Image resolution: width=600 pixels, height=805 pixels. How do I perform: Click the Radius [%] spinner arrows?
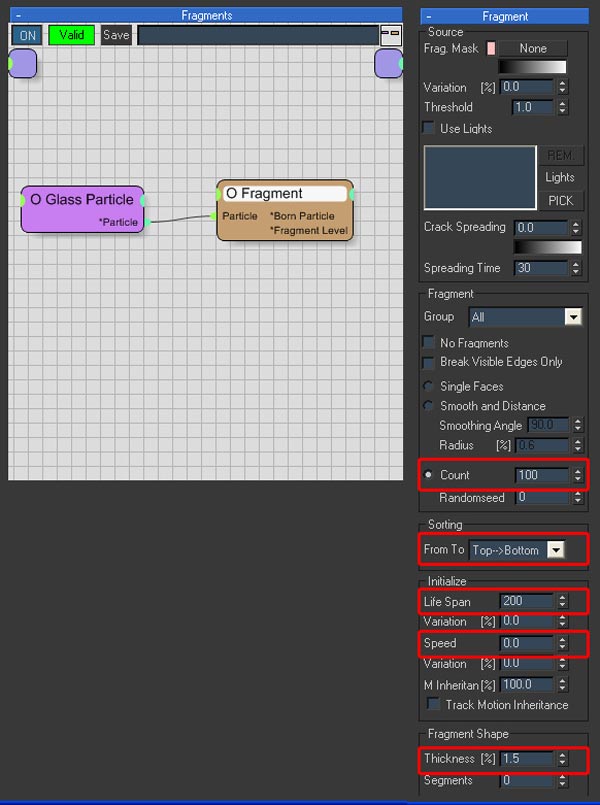click(x=578, y=445)
